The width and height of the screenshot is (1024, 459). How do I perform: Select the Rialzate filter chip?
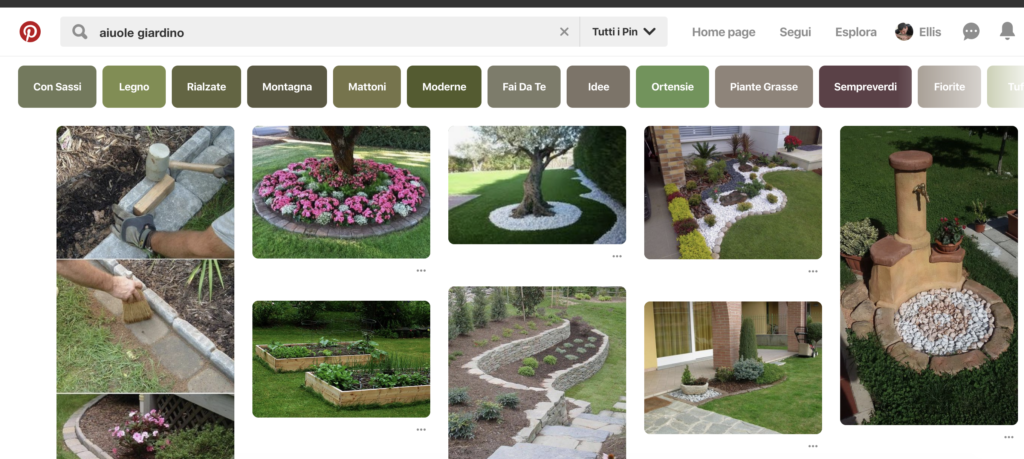point(206,87)
